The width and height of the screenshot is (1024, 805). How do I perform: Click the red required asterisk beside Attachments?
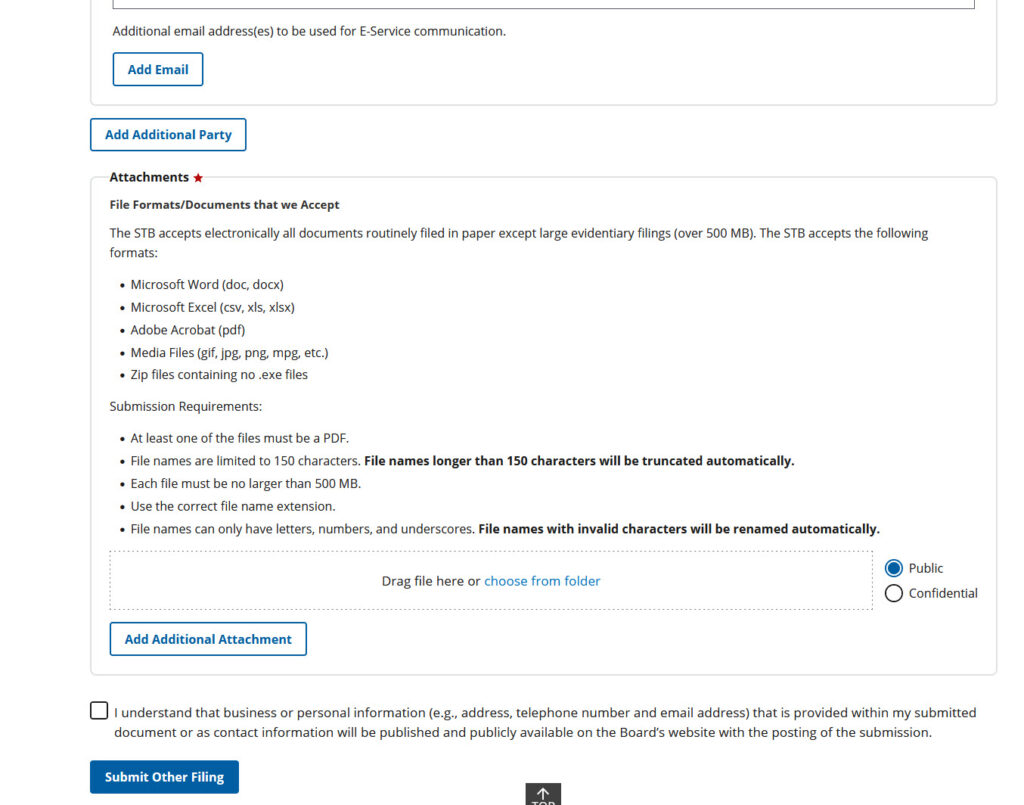pos(198,178)
